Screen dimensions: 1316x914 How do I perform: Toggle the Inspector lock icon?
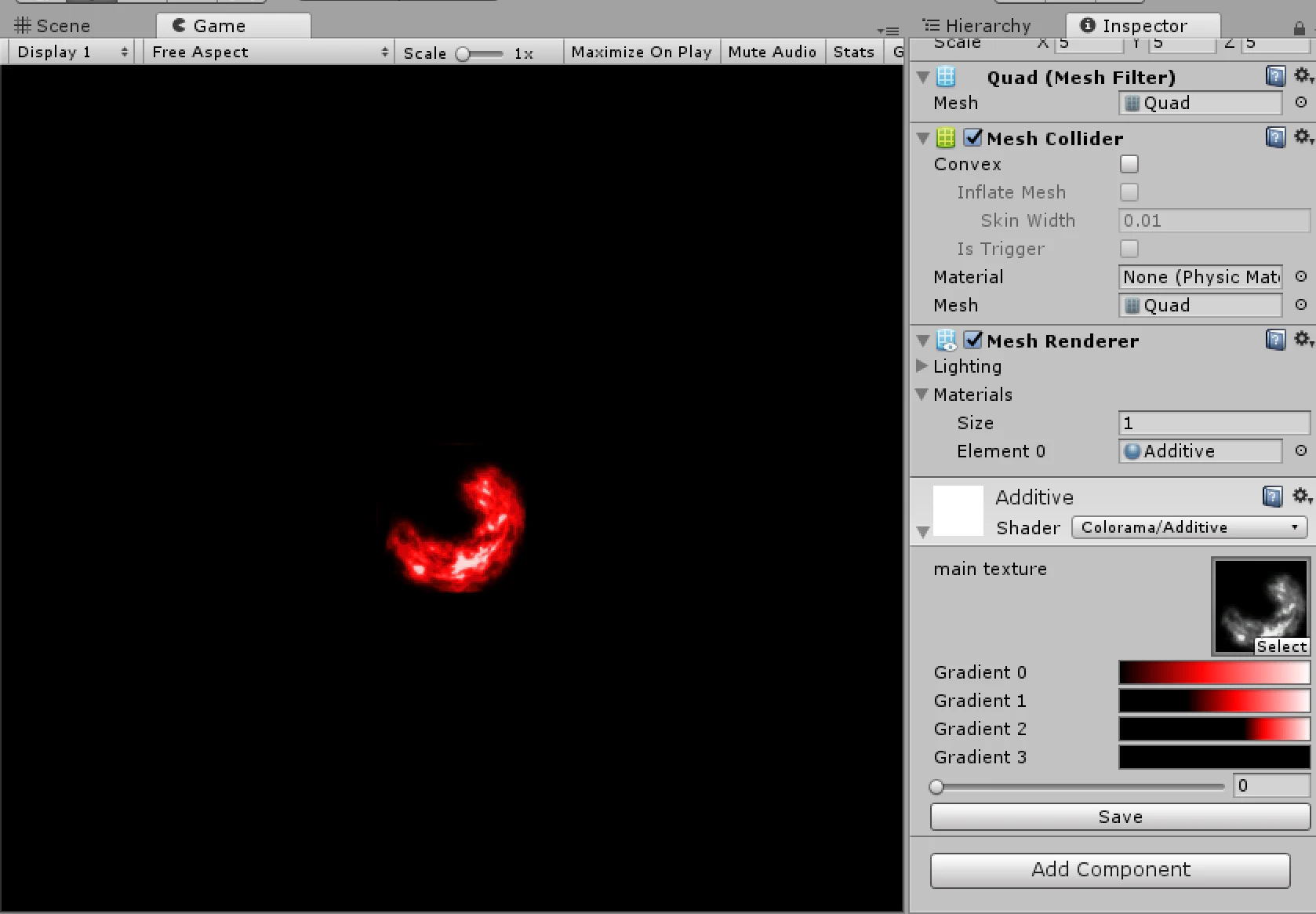coord(1299,28)
